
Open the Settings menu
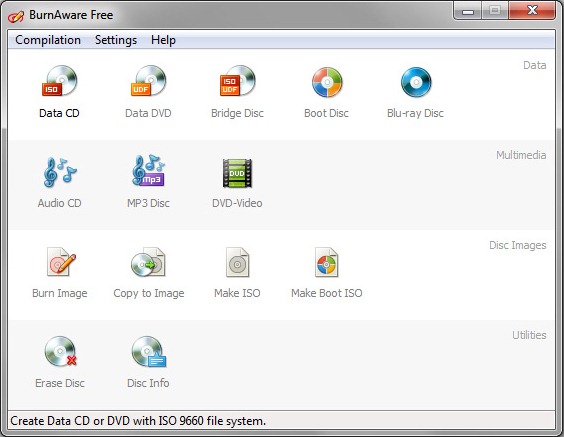point(116,40)
